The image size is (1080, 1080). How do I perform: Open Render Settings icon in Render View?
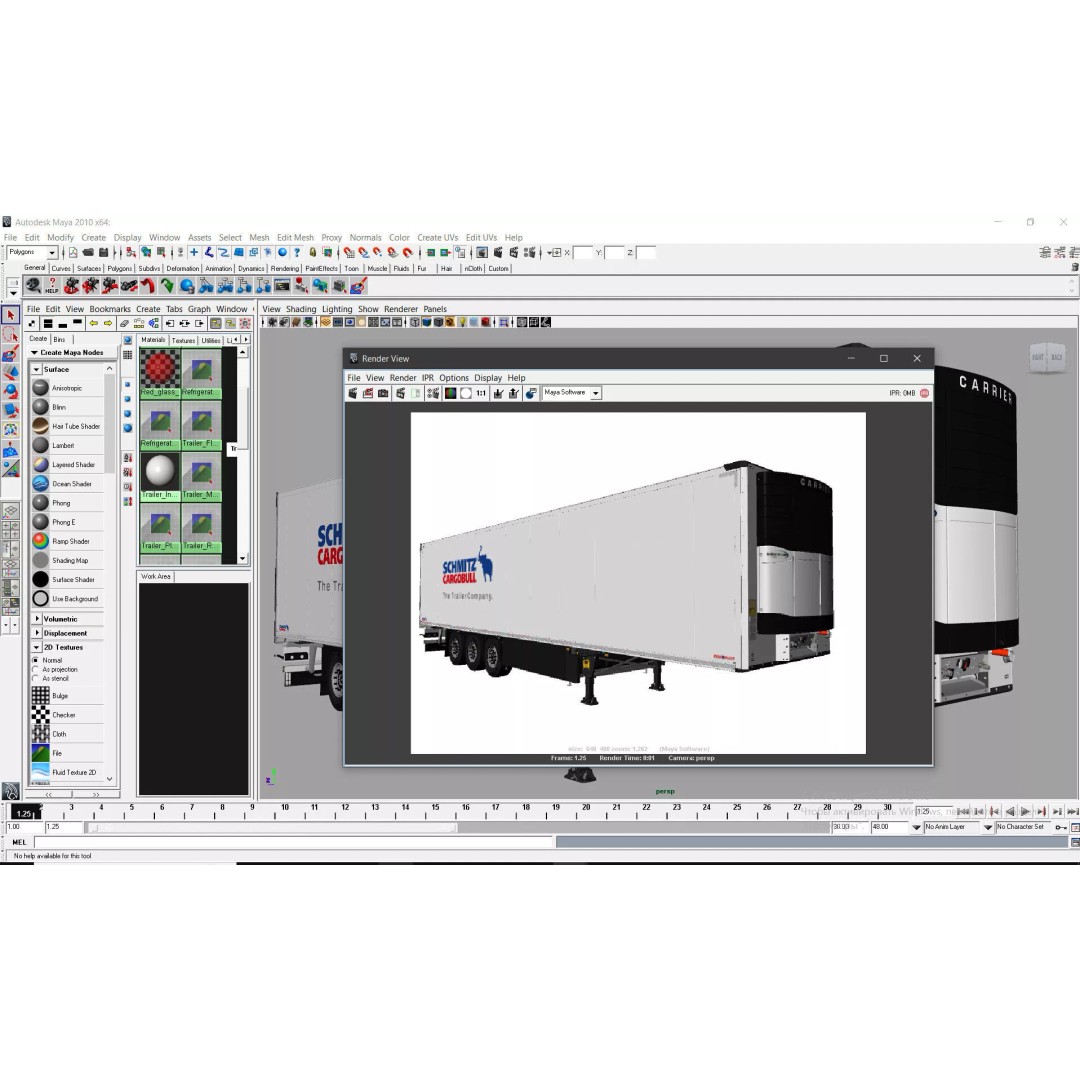click(x=433, y=393)
